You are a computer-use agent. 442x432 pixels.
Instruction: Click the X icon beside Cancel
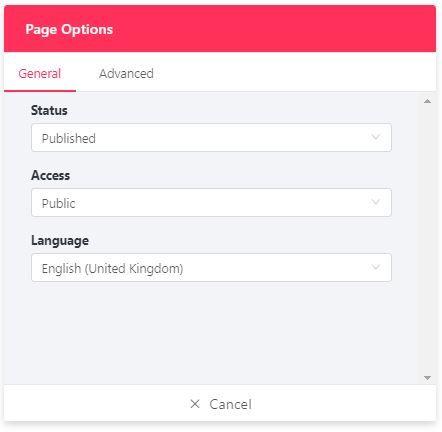[x=195, y=404]
